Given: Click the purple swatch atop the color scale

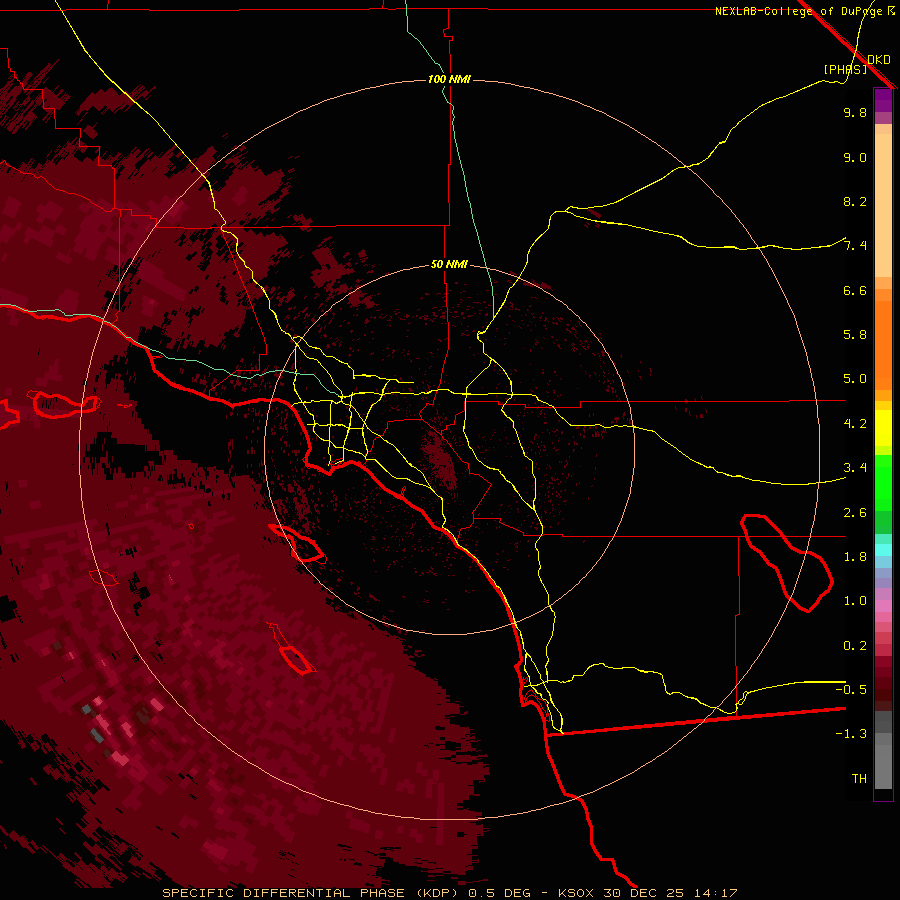Looking at the screenshot, I should tap(883, 100).
